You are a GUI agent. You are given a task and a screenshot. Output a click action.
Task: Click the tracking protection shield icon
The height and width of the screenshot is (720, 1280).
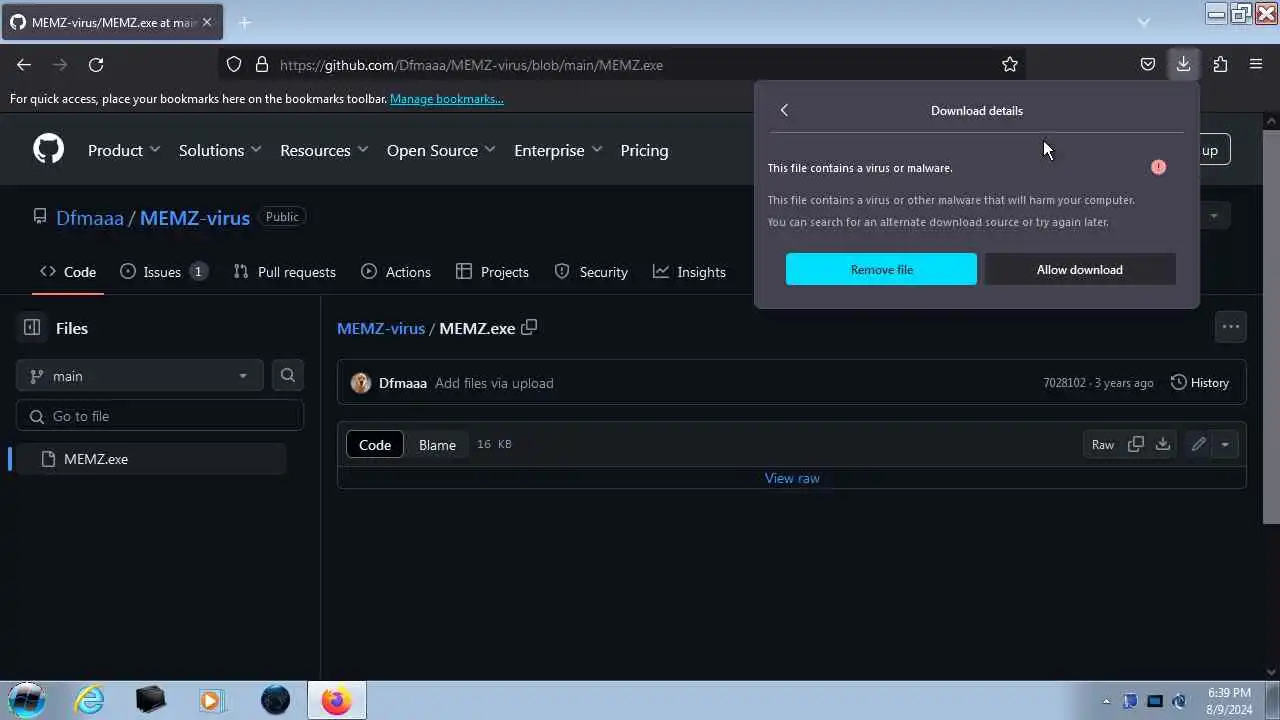click(234, 64)
